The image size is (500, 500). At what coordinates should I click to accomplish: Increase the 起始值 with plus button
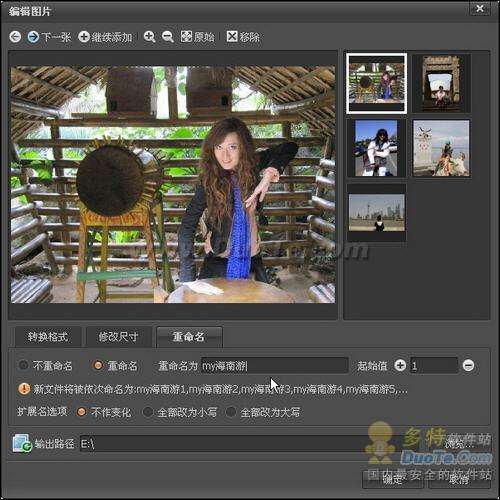pyautogui.click(x=400, y=365)
